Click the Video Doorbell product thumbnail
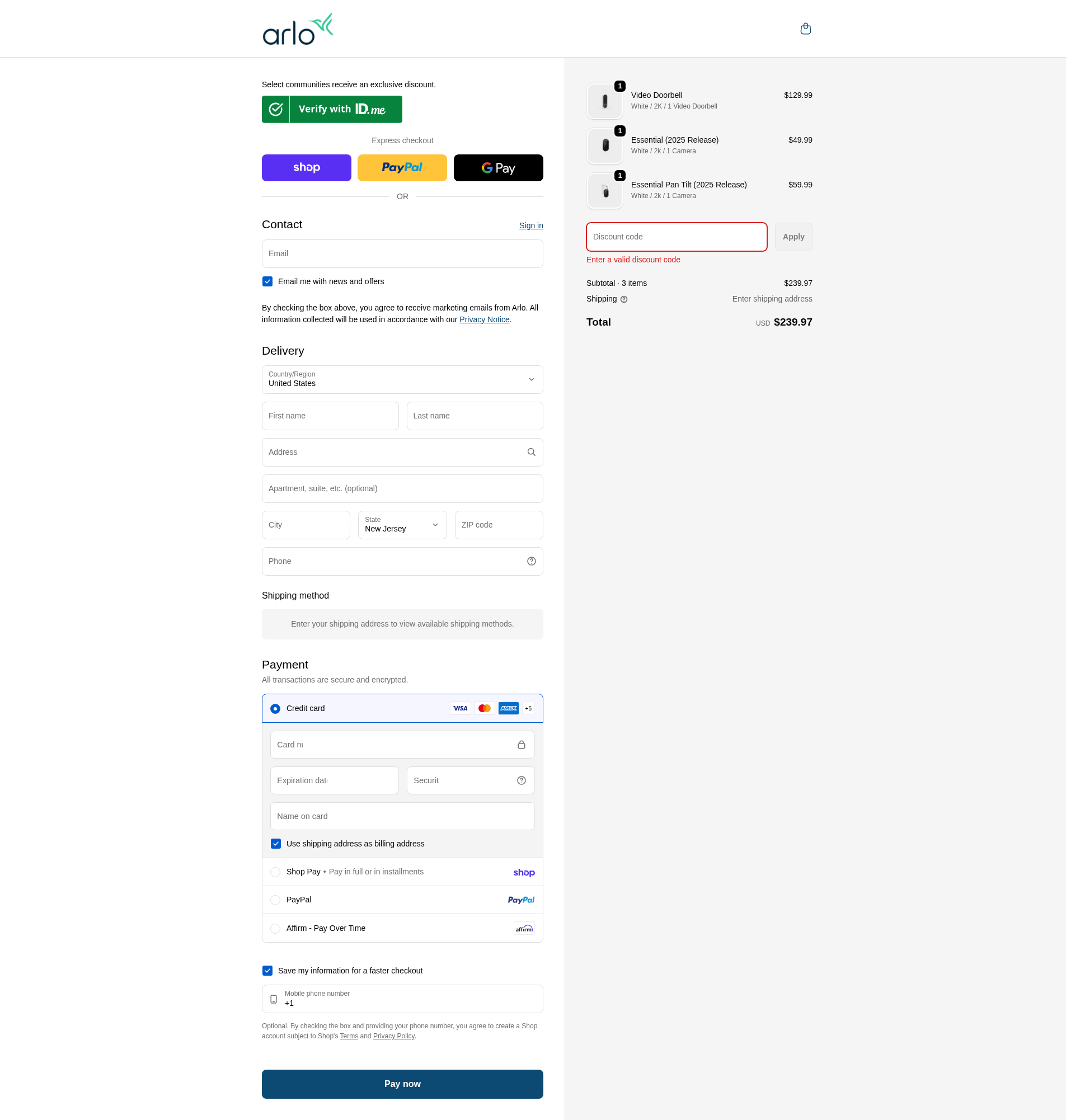1066x1120 pixels. (x=604, y=101)
